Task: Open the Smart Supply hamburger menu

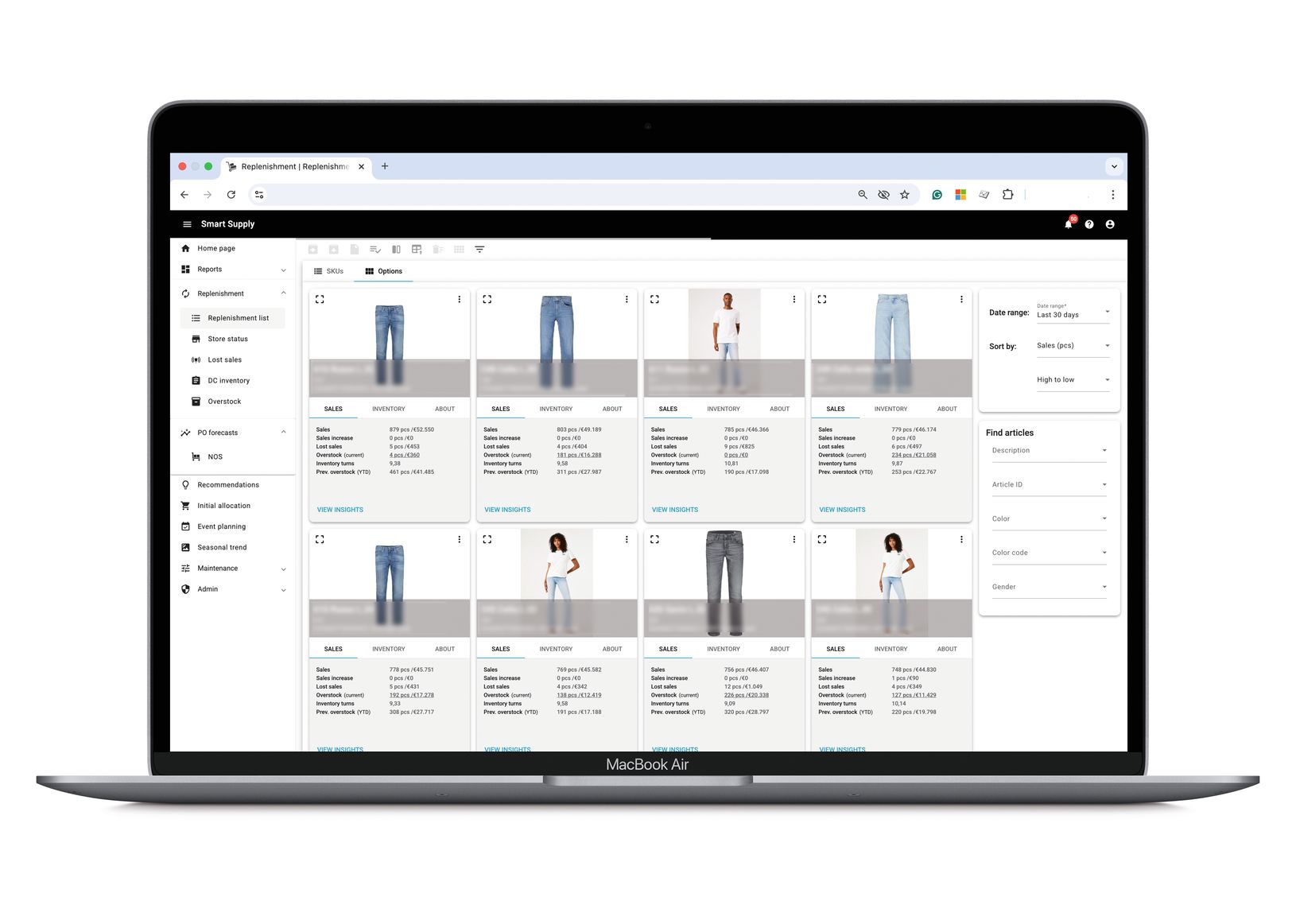Action: [x=187, y=224]
